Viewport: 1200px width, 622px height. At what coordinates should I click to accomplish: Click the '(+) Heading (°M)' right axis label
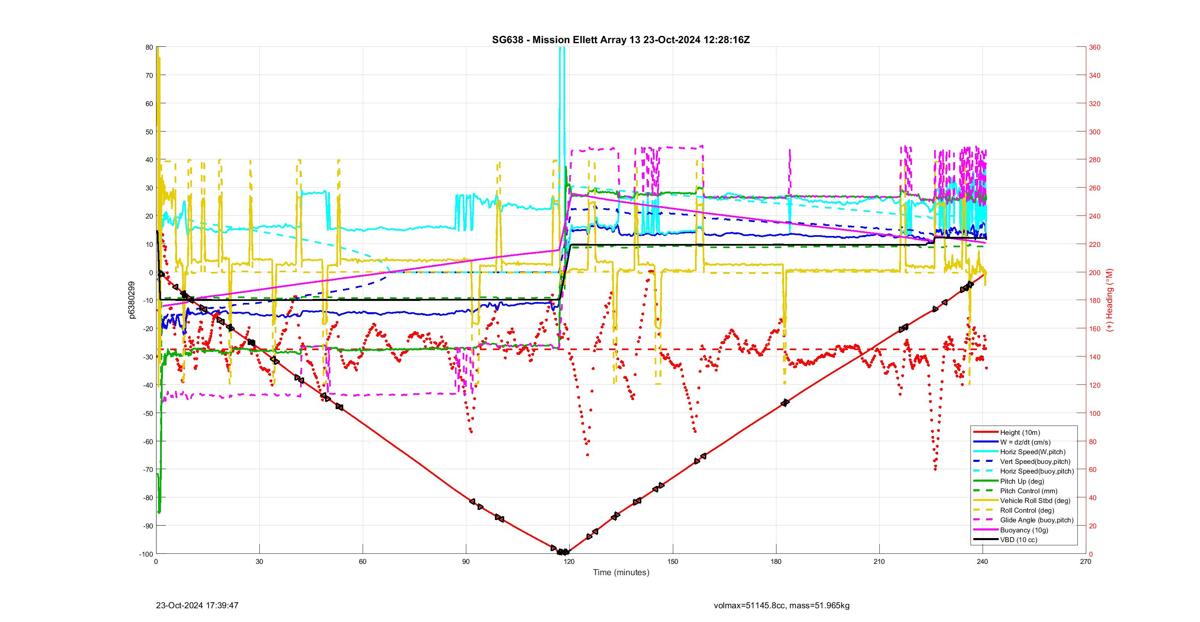[1109, 300]
